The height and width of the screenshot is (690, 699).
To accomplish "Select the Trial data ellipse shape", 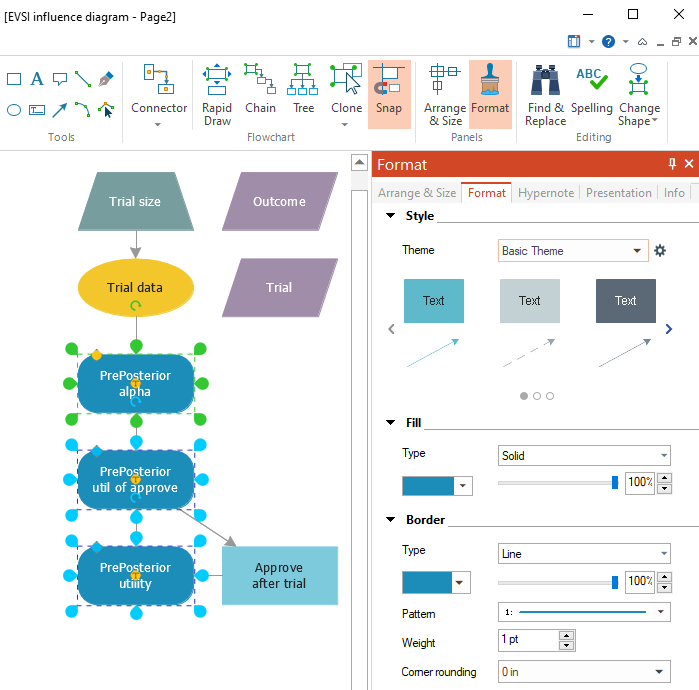I will tap(136, 288).
